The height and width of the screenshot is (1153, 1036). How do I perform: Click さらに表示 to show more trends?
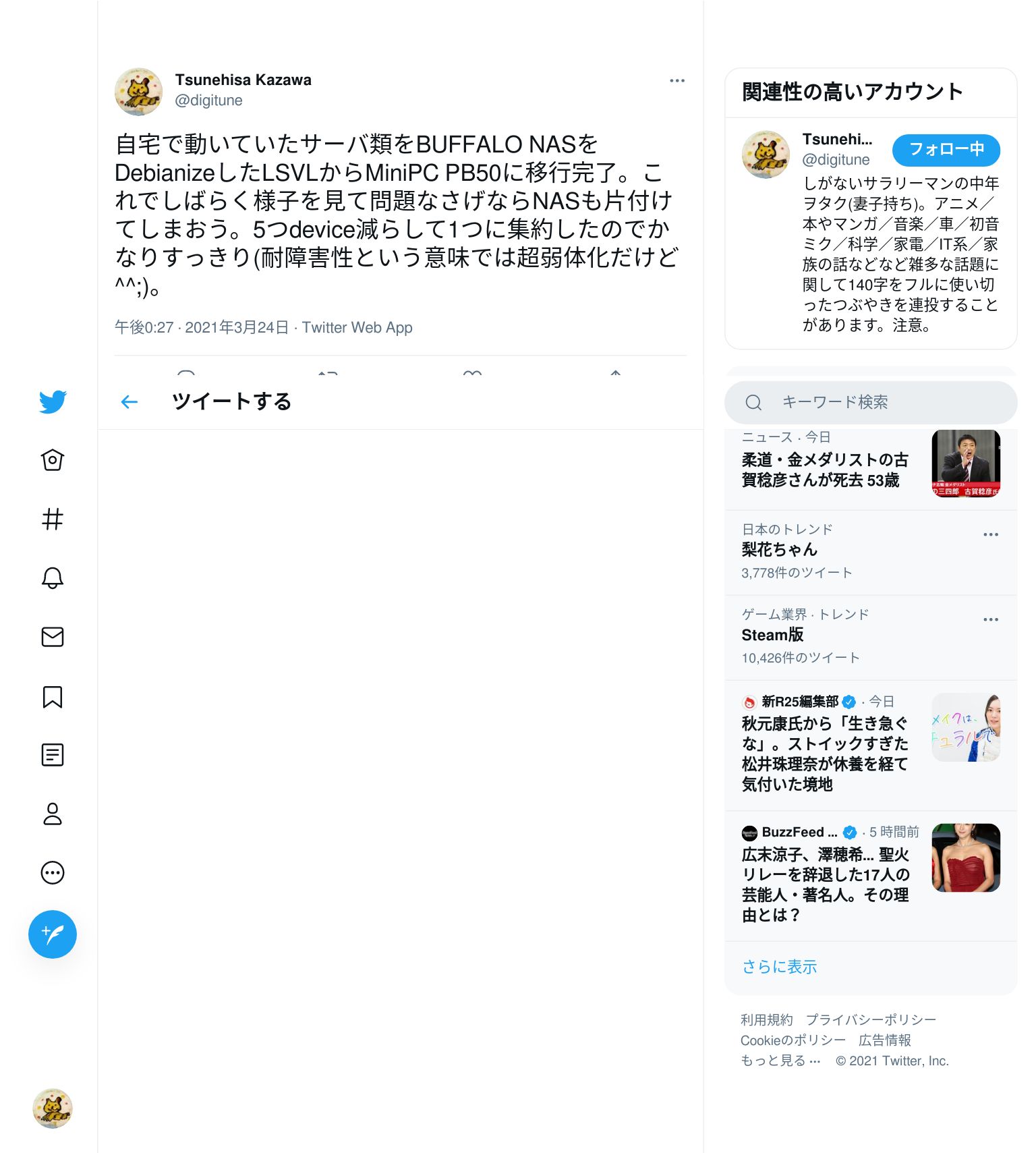(779, 967)
